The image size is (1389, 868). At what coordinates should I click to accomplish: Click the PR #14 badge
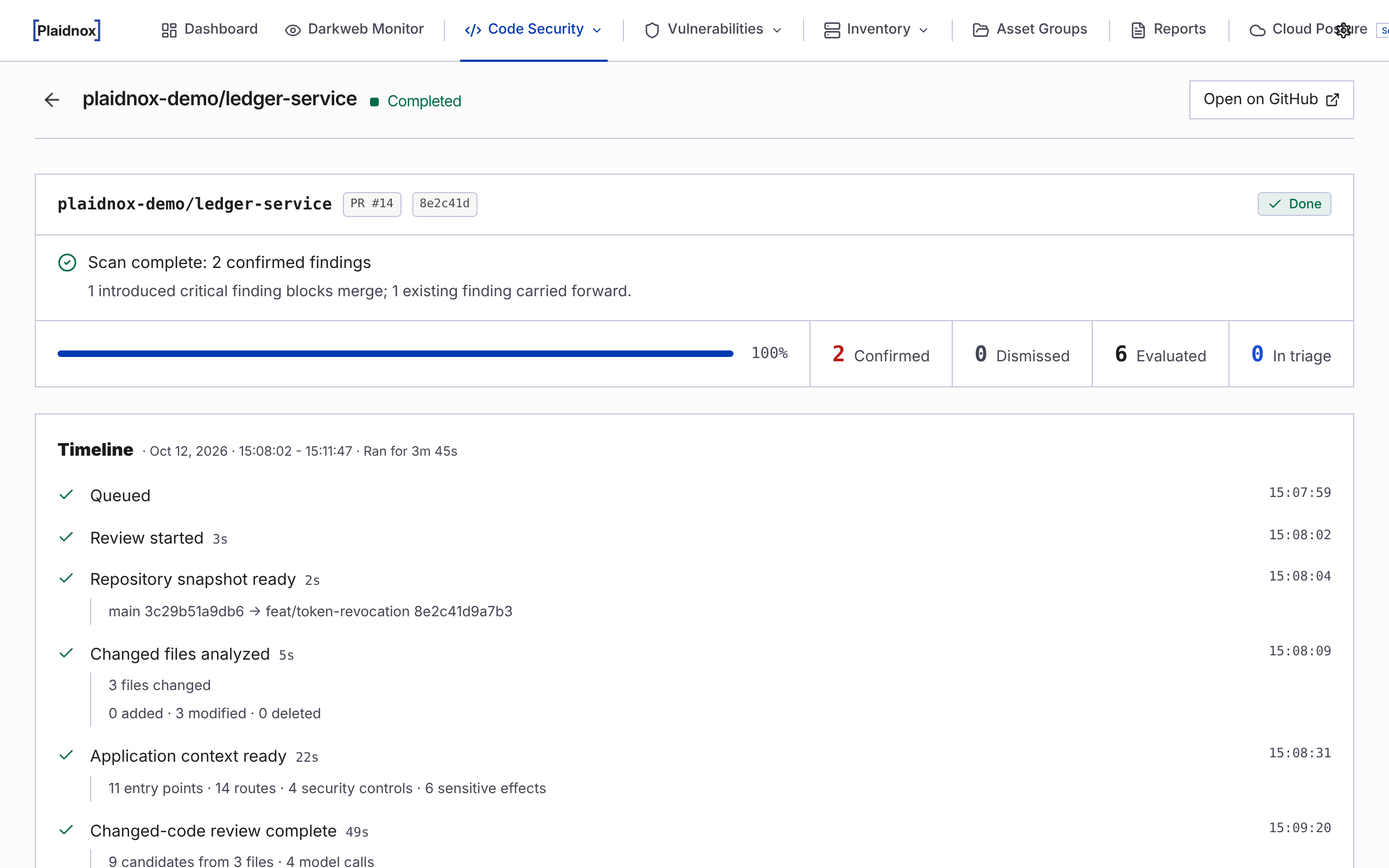click(x=372, y=204)
